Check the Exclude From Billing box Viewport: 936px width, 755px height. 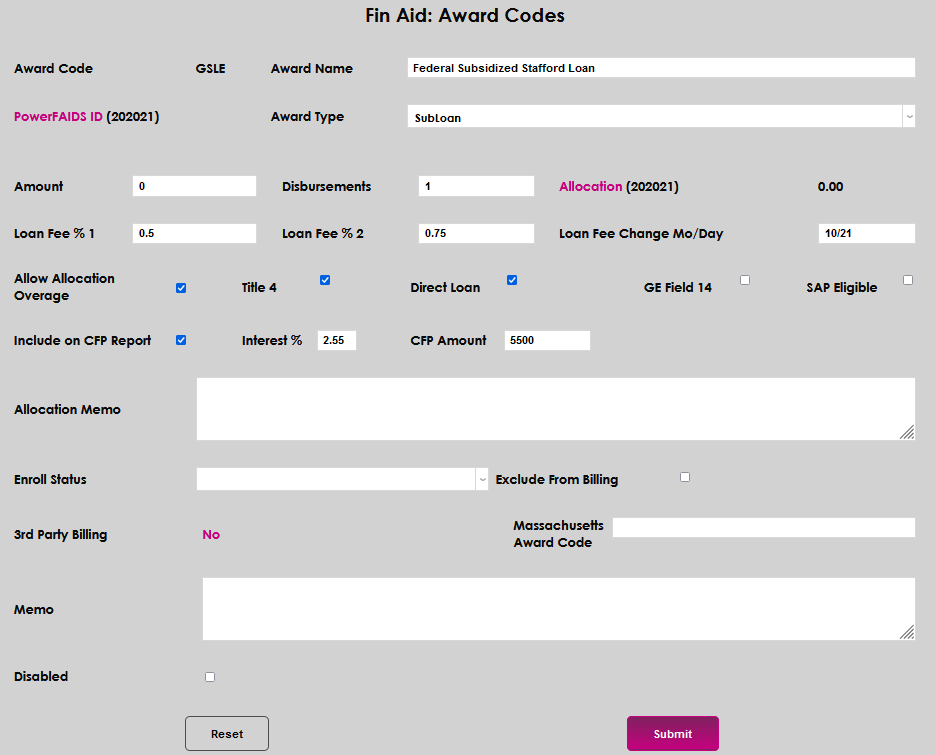[685, 477]
